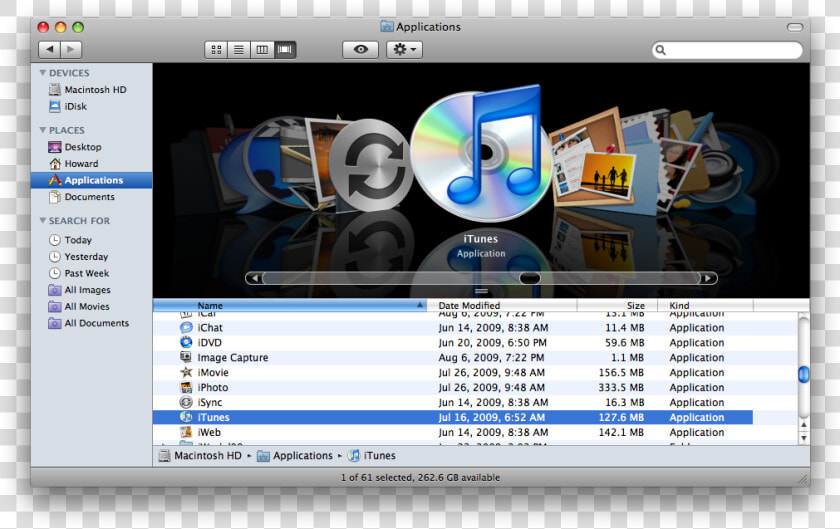Click the Cover Flow resize handle
Viewport: 840px width, 529px height.
click(x=481, y=292)
